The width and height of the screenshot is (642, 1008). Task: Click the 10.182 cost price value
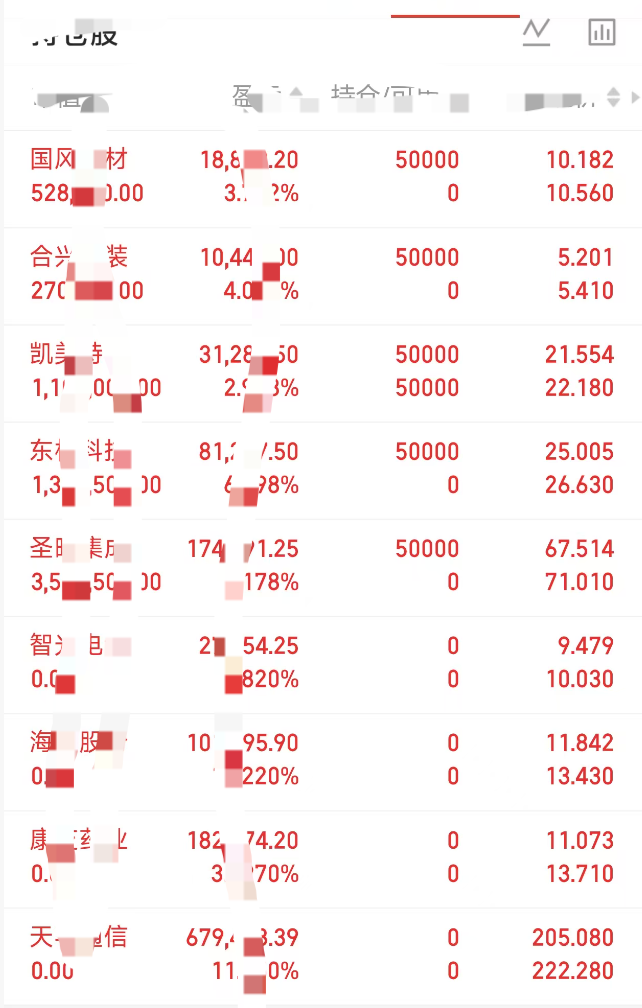580,159
